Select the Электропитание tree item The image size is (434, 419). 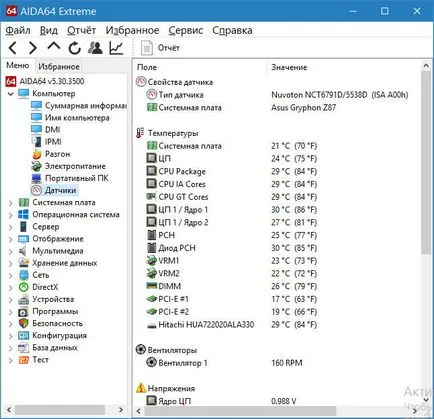(x=69, y=166)
